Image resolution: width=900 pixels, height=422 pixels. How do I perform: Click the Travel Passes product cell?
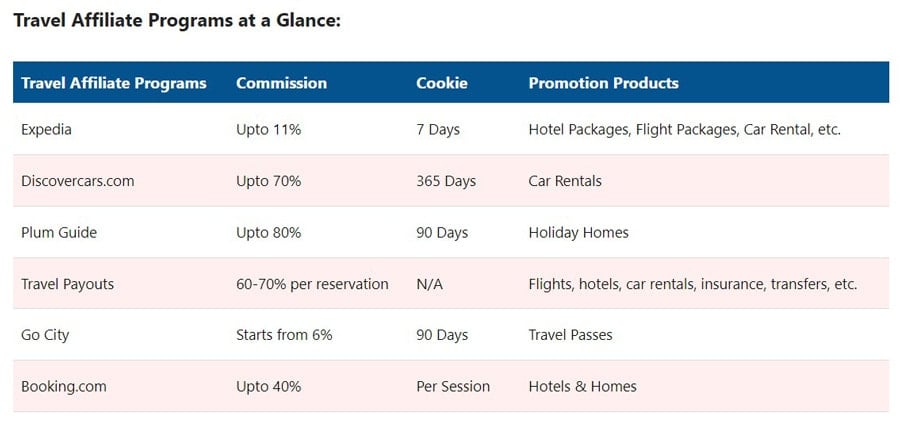[571, 335]
